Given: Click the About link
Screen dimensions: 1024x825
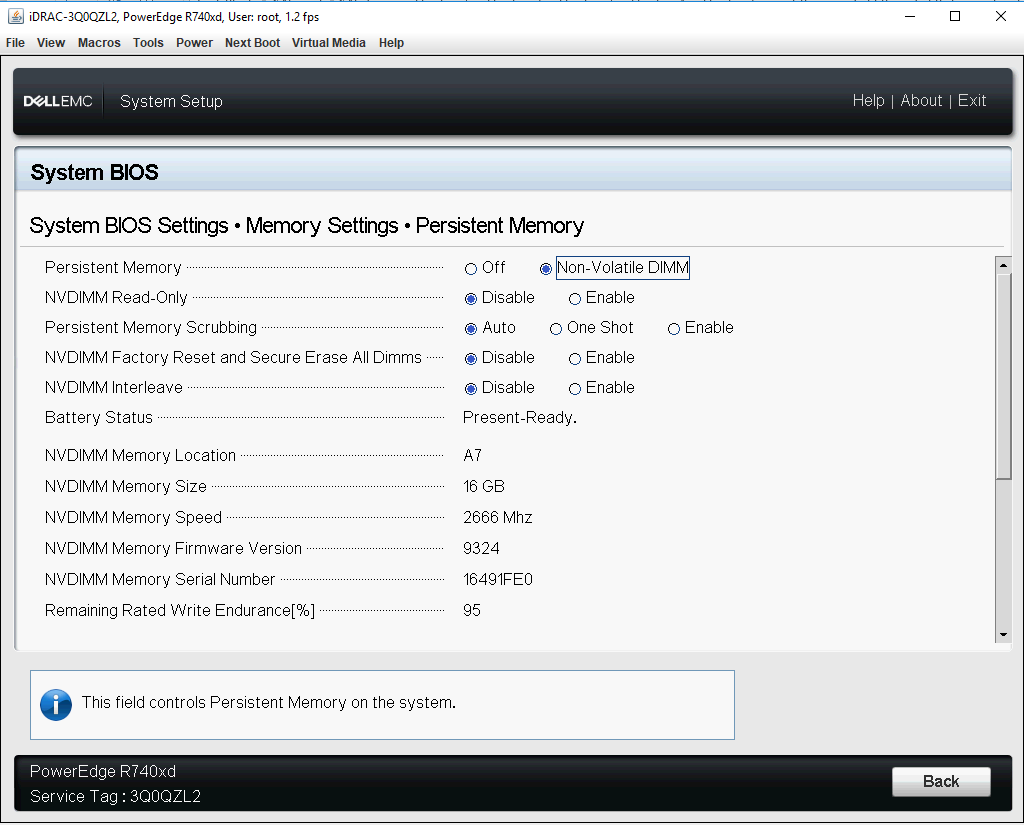Looking at the screenshot, I should tap(921, 101).
